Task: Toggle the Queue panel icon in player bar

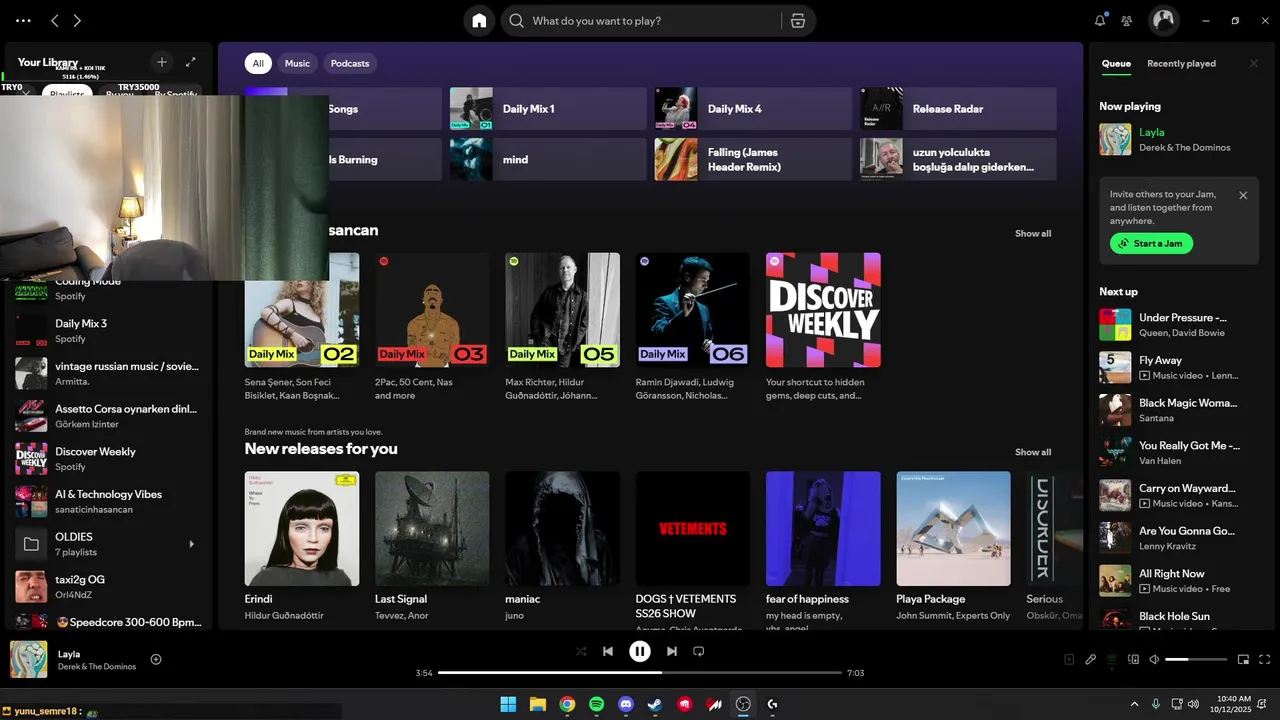Action: [1112, 659]
